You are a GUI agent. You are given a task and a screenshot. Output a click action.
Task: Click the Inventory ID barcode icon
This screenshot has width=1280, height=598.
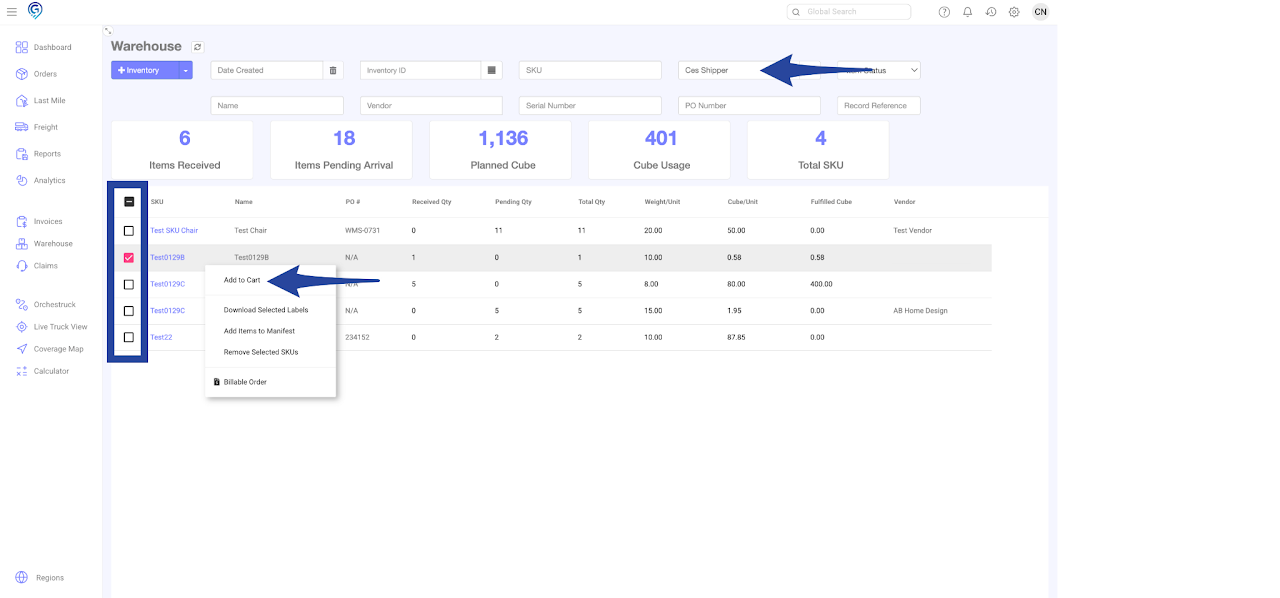[491, 70]
